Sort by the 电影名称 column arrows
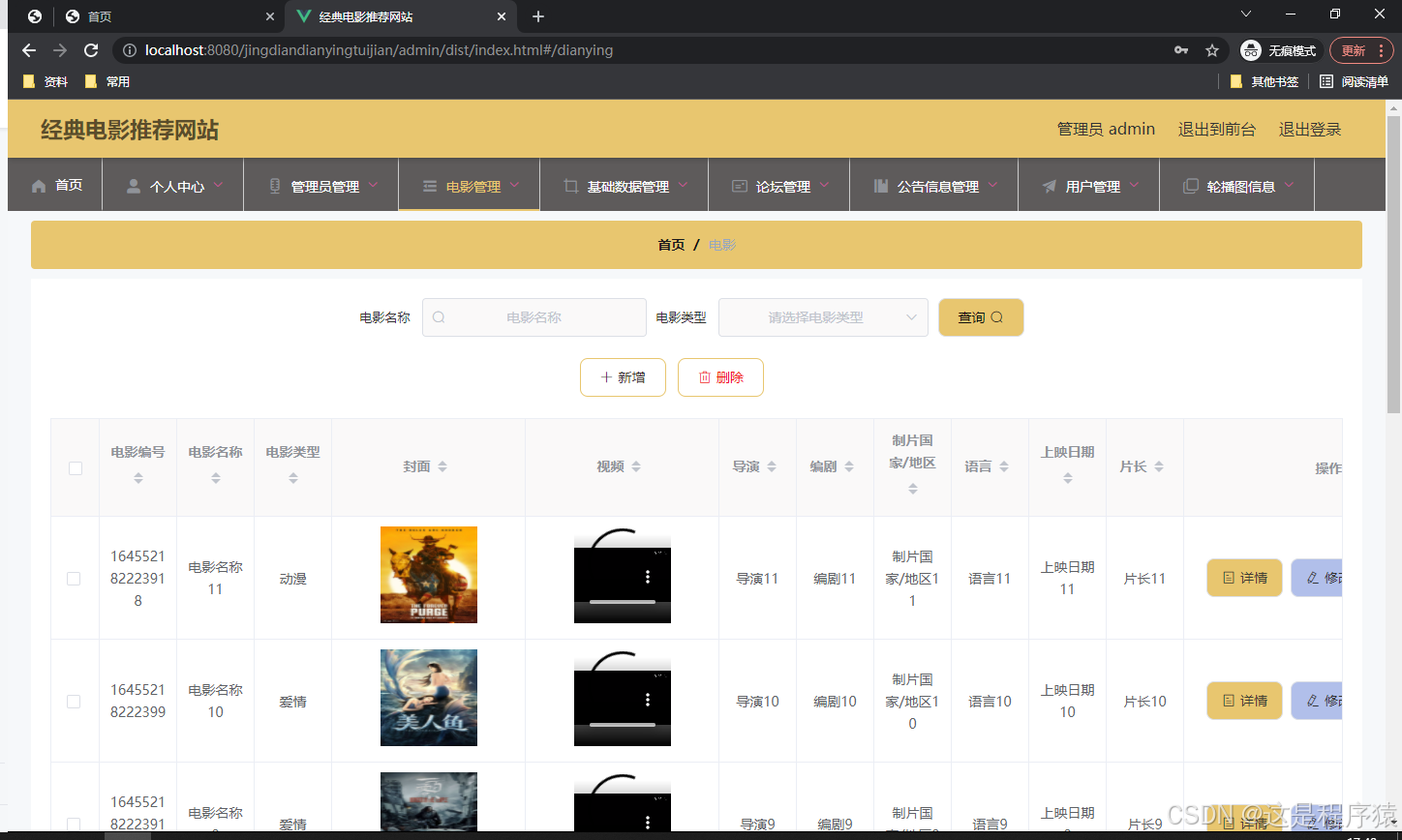The width and height of the screenshot is (1402, 840). click(216, 478)
